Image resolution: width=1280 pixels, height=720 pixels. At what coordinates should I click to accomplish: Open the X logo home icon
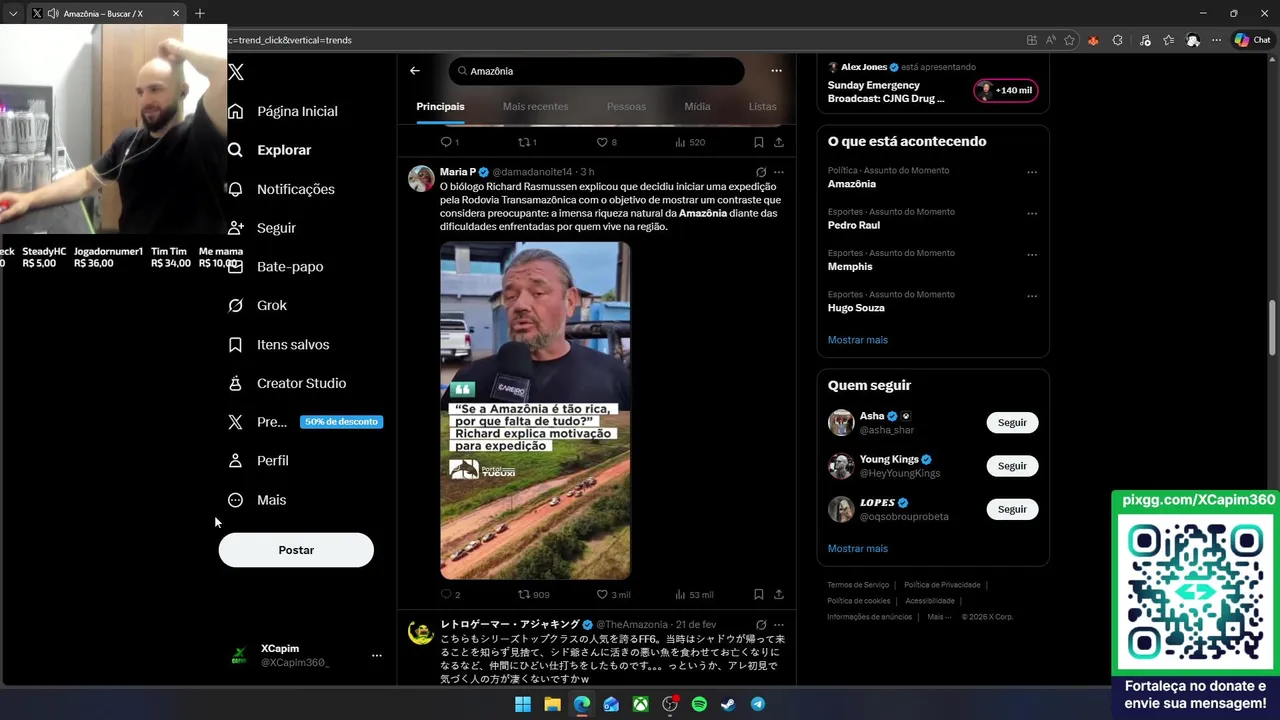click(x=236, y=72)
